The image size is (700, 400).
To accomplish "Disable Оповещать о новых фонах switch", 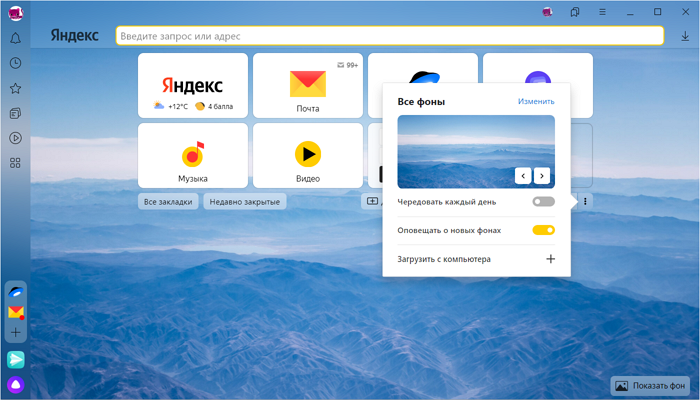I will coord(543,230).
